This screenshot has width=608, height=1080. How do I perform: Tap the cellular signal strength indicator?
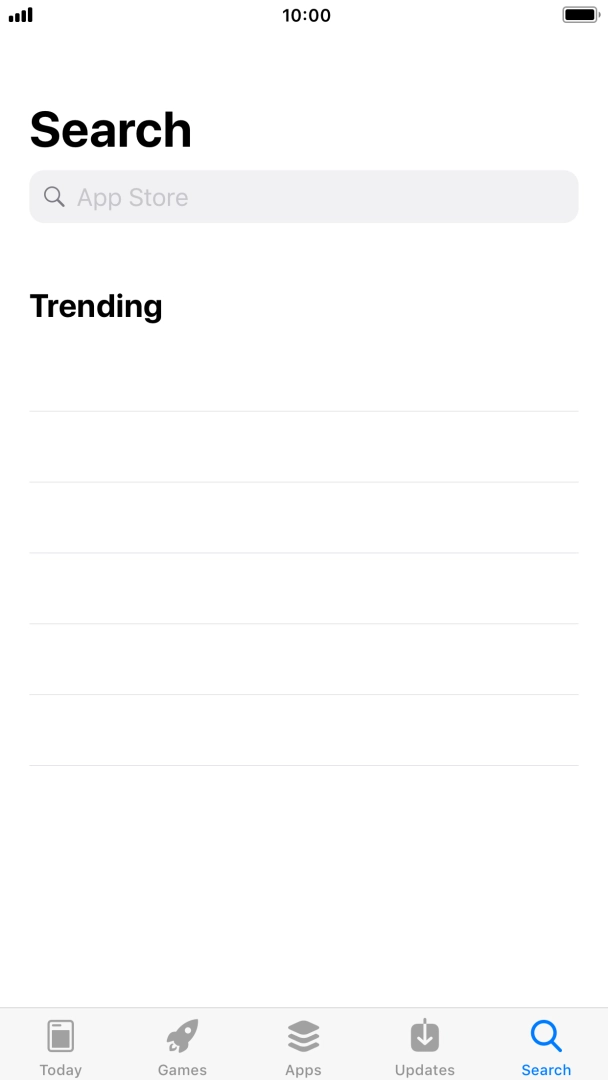(x=21, y=15)
